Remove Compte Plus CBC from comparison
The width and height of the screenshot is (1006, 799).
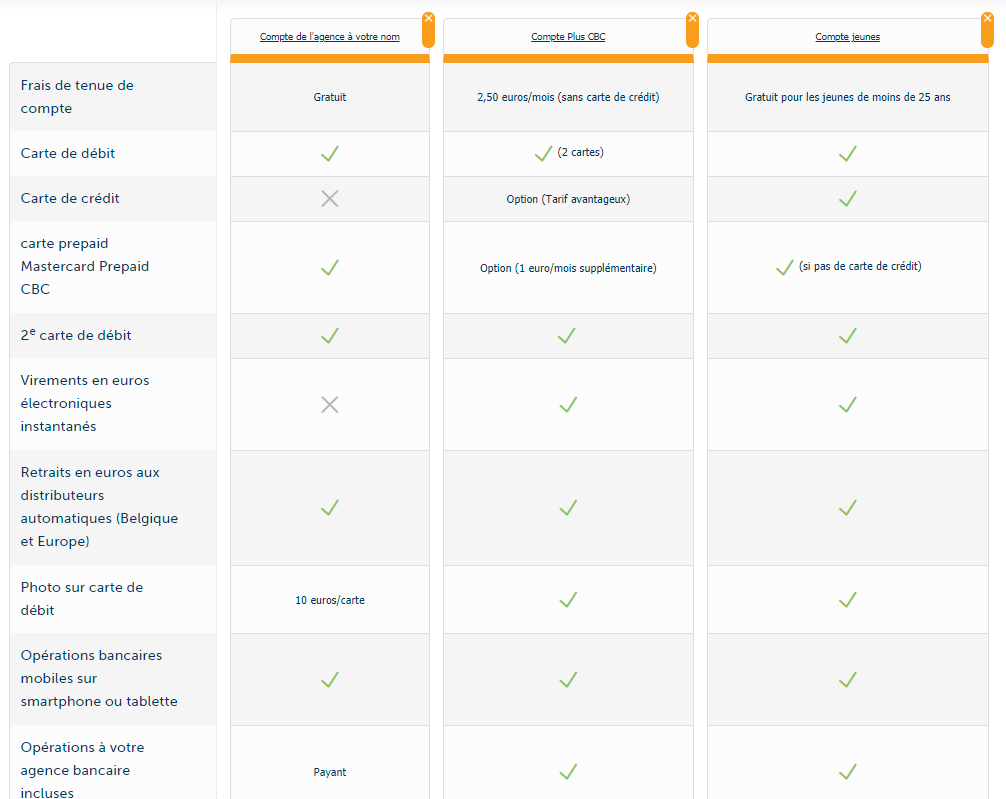[x=692, y=19]
